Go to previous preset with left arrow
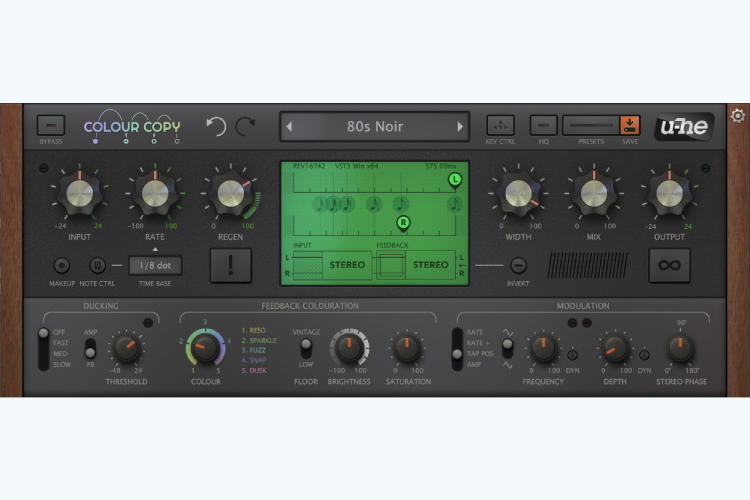 click(289, 127)
